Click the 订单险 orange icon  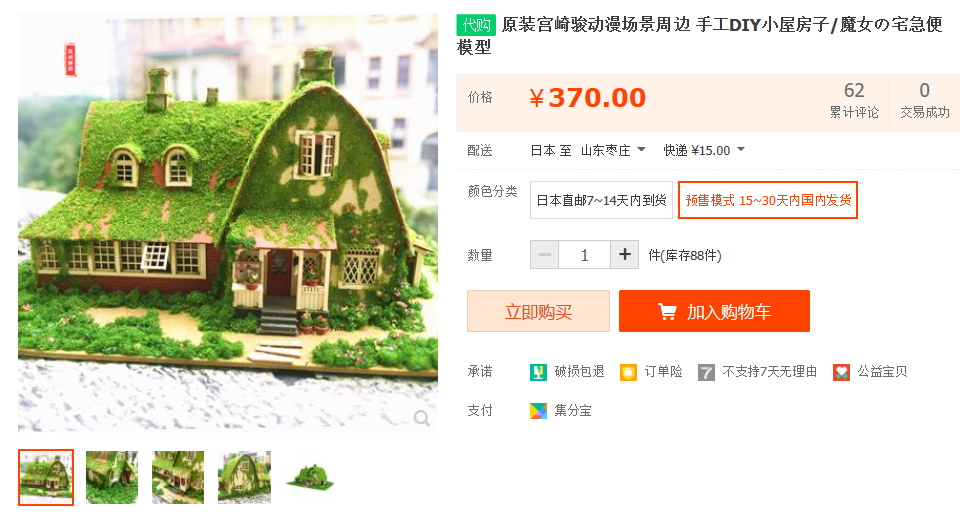(x=628, y=372)
